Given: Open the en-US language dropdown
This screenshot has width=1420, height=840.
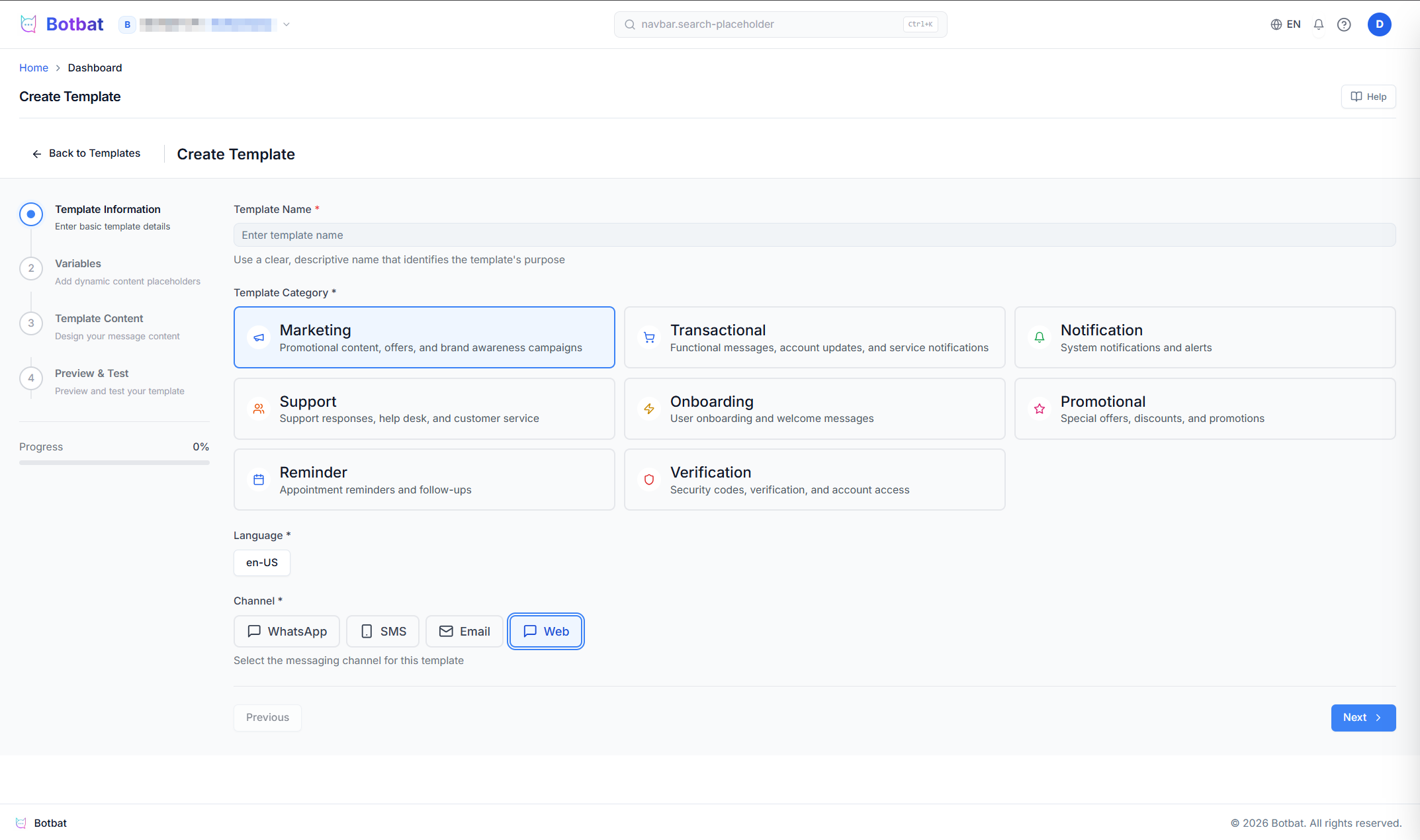Looking at the screenshot, I should 262,563.
